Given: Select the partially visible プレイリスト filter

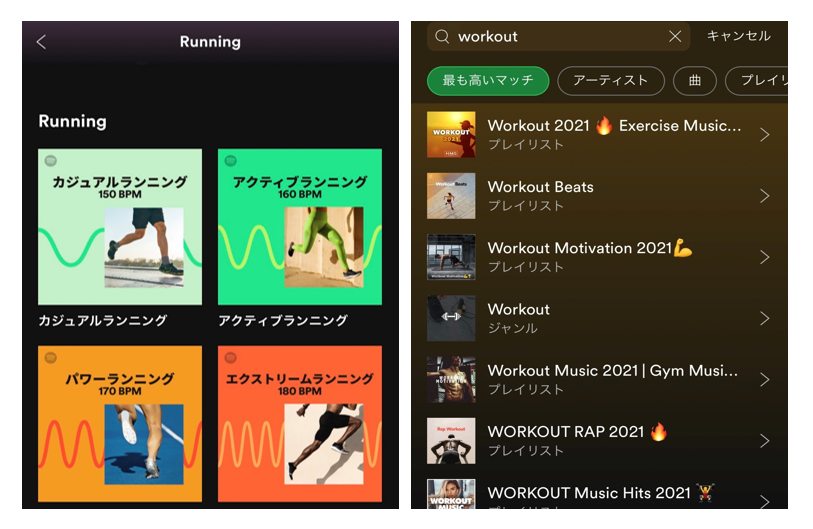Looking at the screenshot, I should 756,80.
